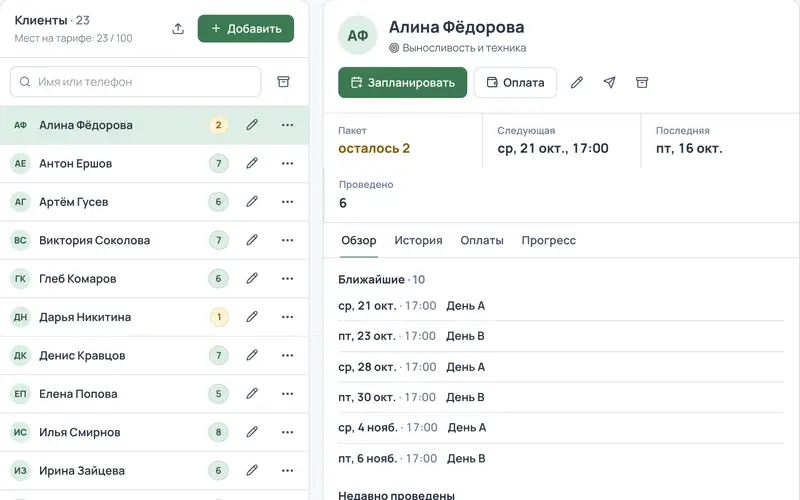This screenshot has width=800, height=500.
Task: Open session пт, 30 окт. День В
Action: tap(561, 397)
